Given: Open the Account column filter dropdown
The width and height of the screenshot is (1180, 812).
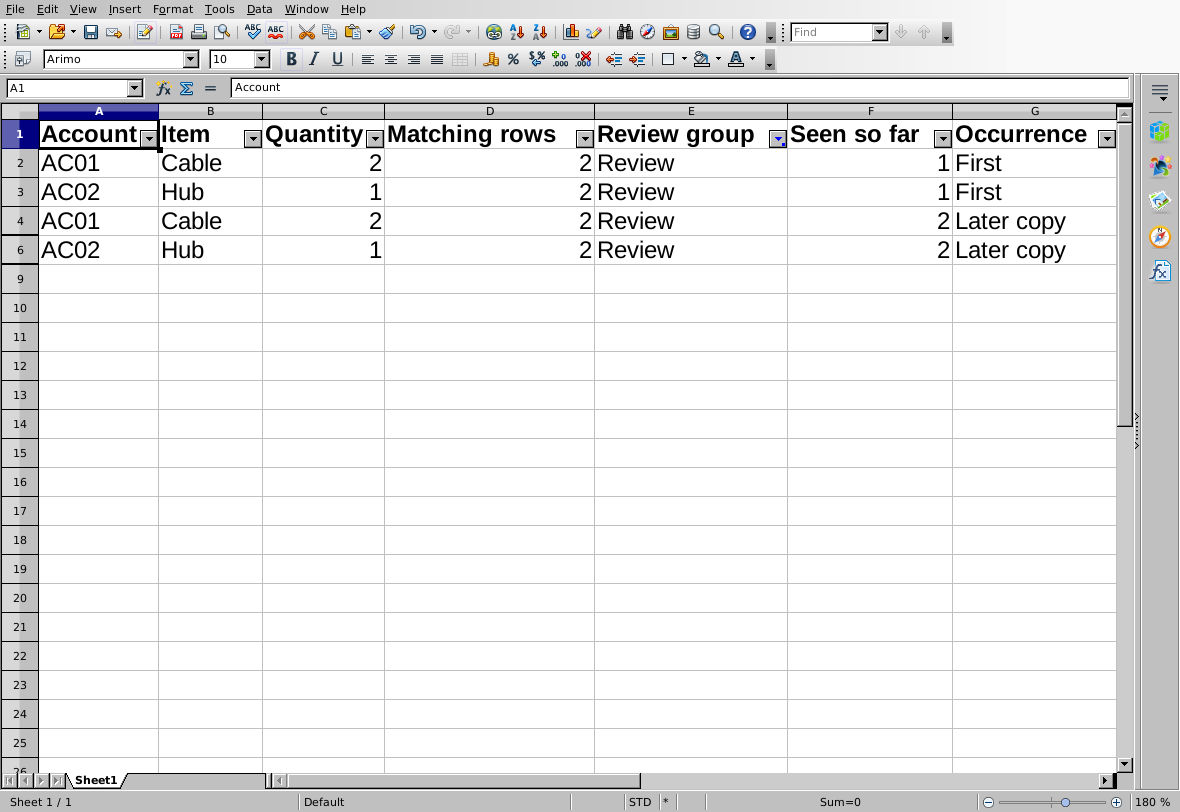Looking at the screenshot, I should tap(149, 138).
